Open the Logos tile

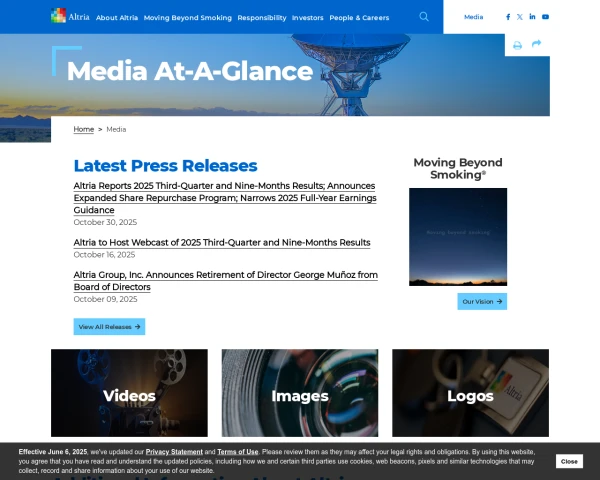click(x=470, y=393)
